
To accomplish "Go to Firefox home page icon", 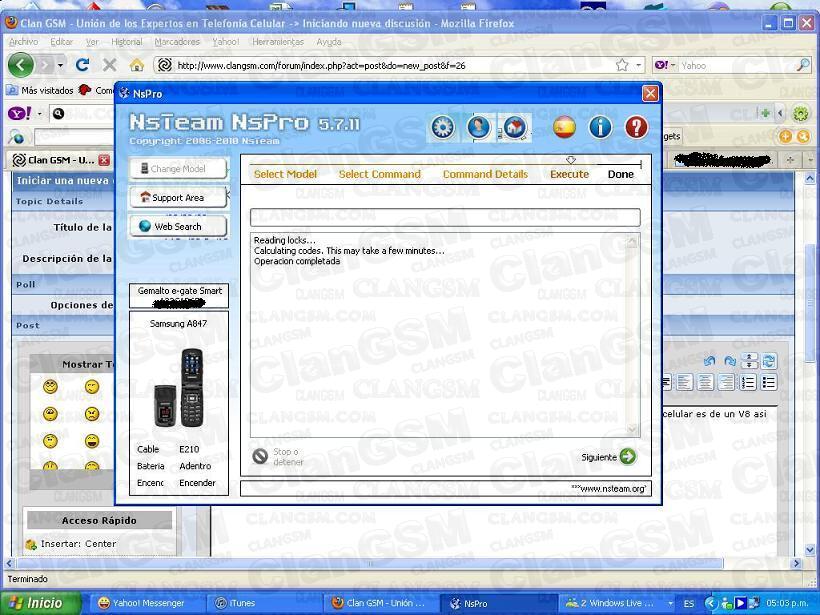I will (137, 65).
